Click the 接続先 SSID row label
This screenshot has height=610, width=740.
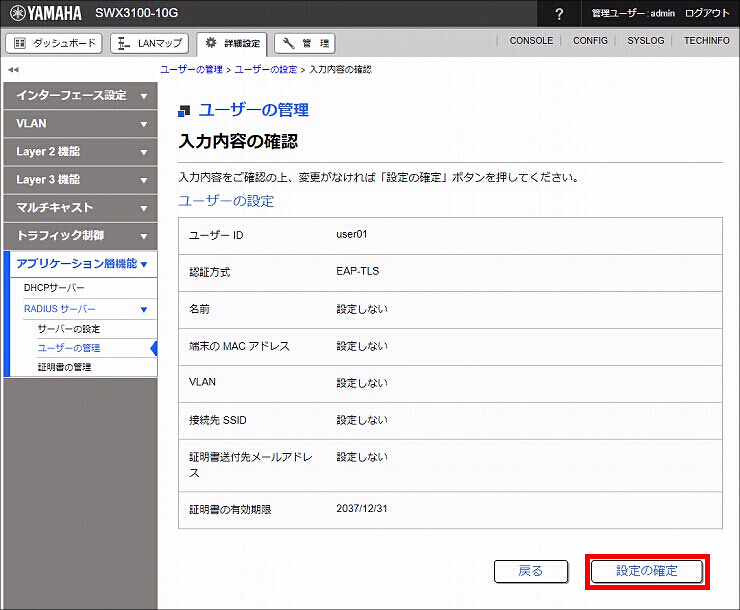pyautogui.click(x=218, y=420)
